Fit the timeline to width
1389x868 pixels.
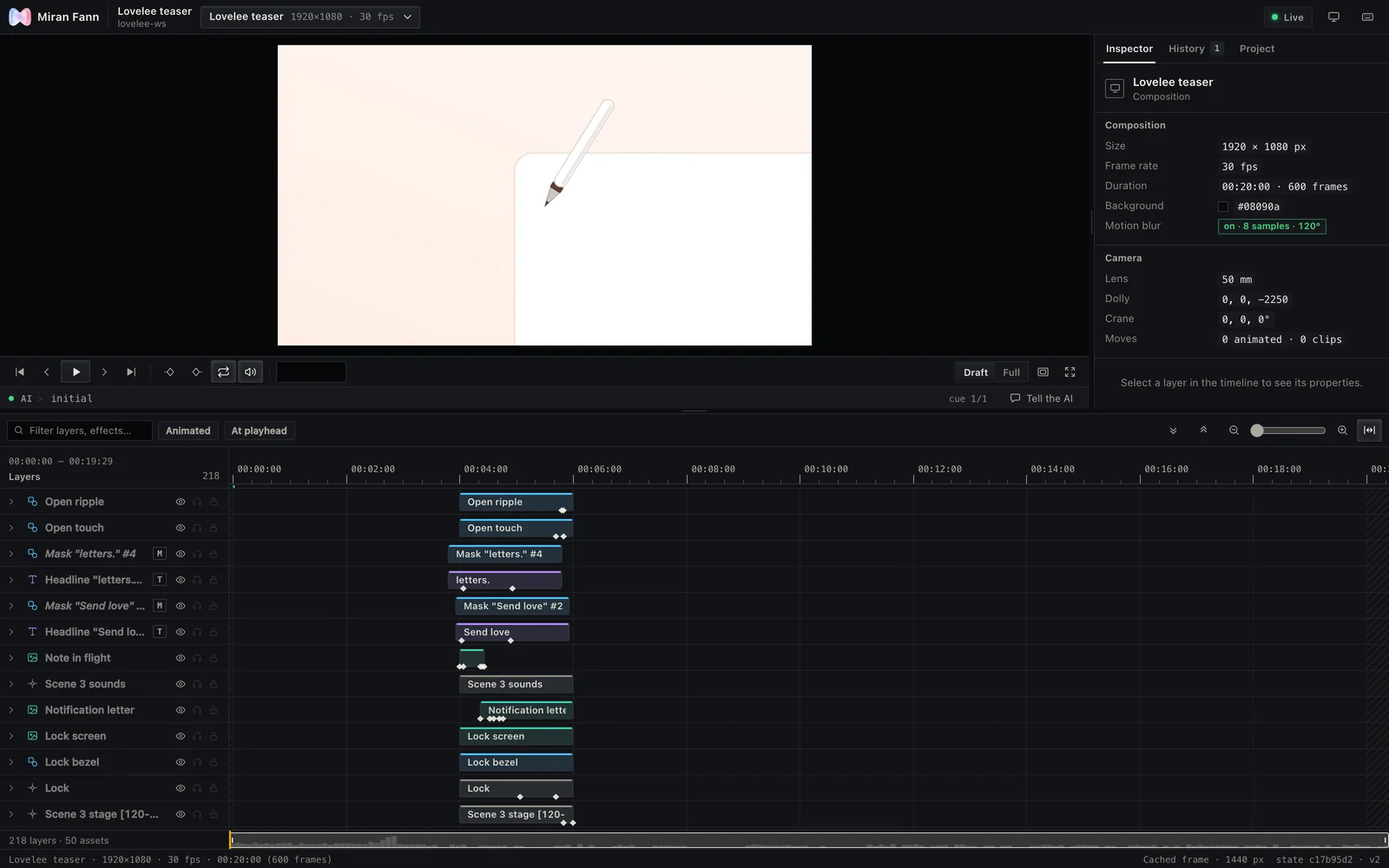(1369, 431)
